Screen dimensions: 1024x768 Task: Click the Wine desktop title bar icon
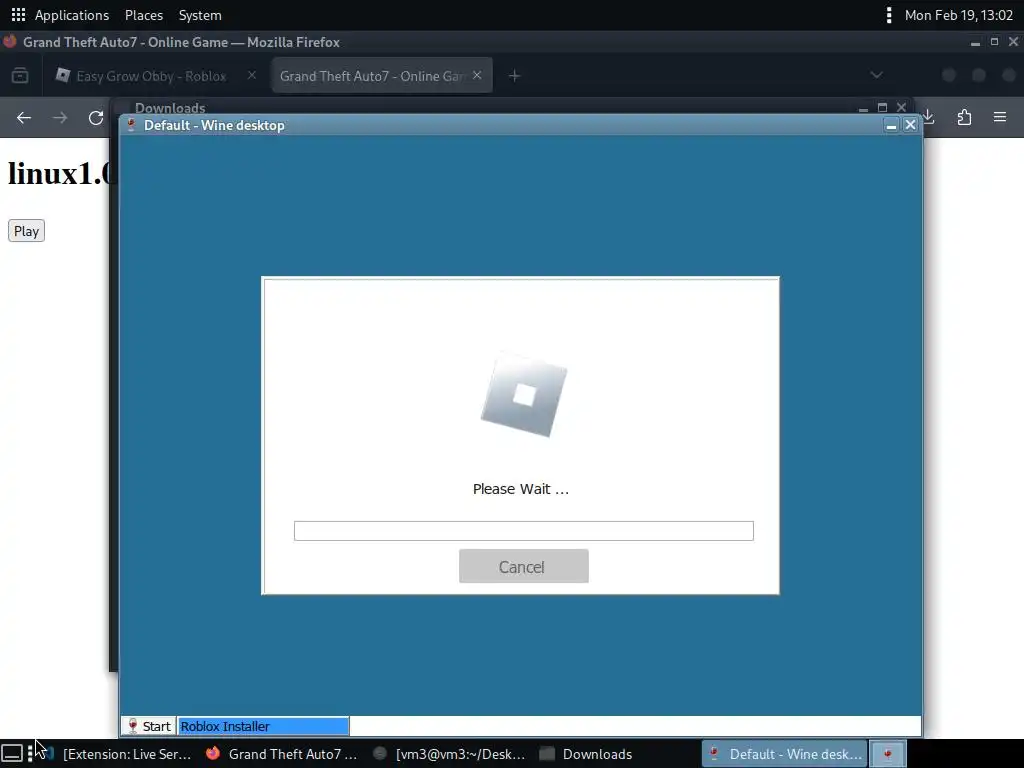(131, 125)
